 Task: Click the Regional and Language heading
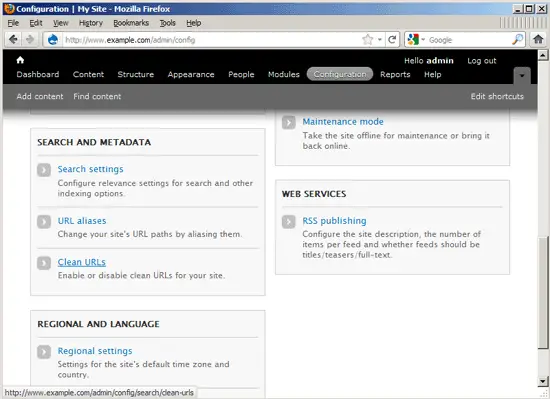tap(98, 324)
